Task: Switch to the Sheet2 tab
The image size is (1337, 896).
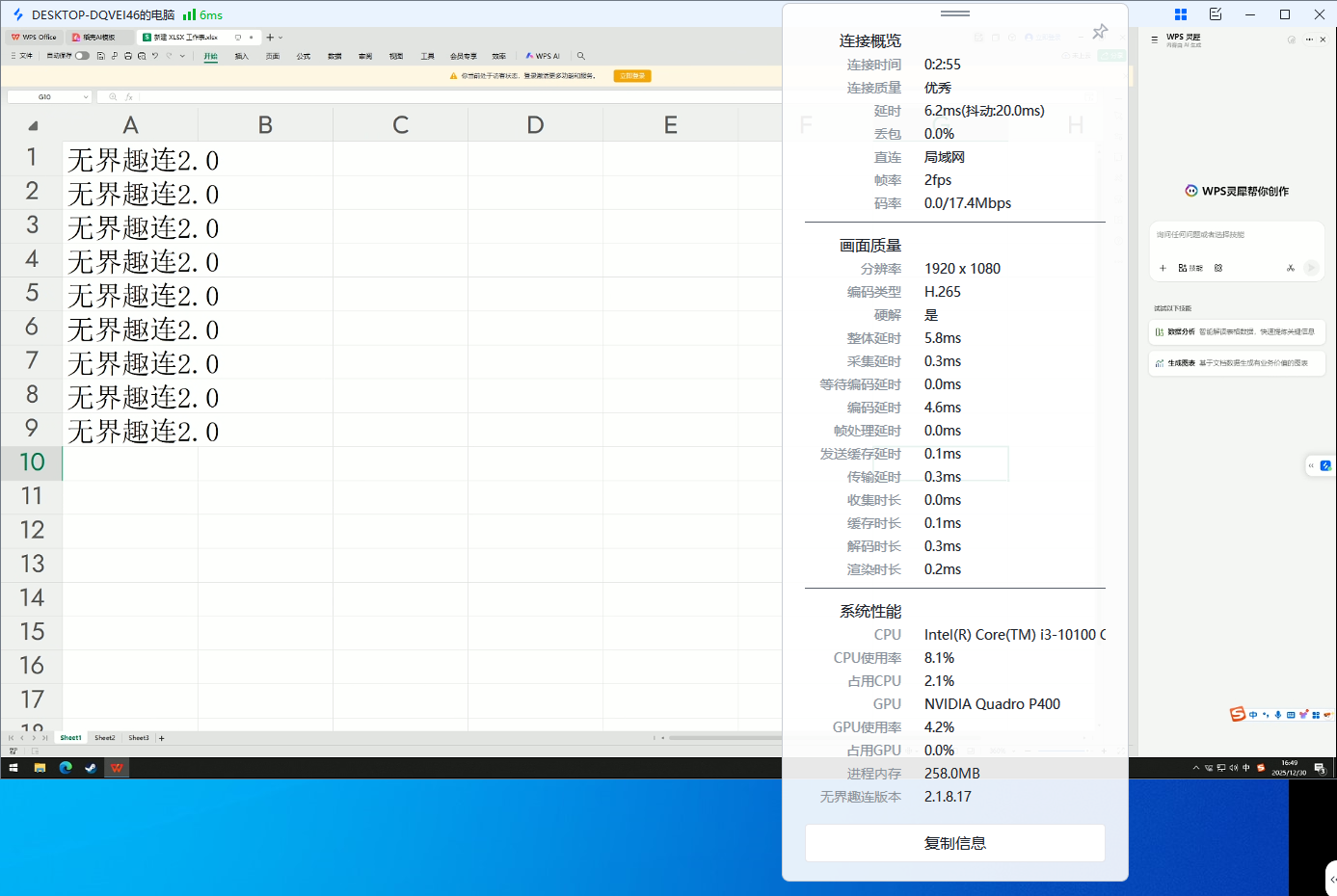Action: pyautogui.click(x=105, y=738)
